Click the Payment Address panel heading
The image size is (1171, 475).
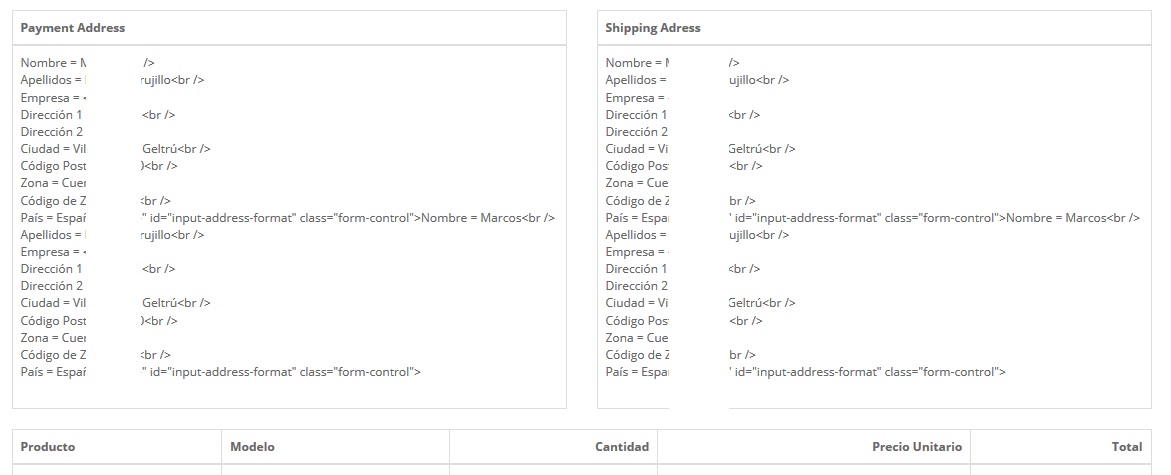pyautogui.click(x=72, y=28)
